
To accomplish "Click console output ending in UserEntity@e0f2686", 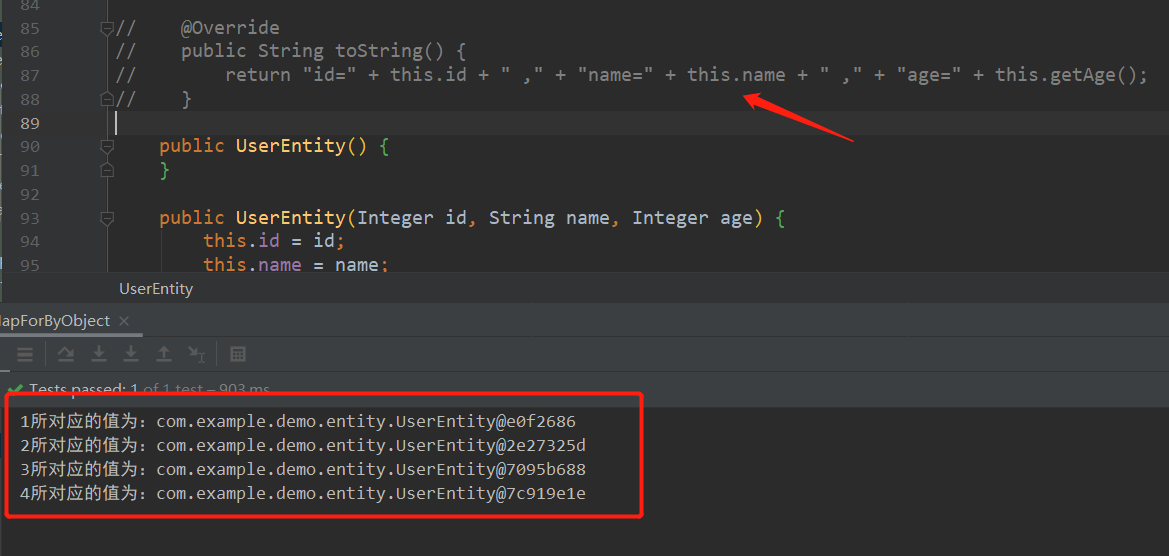I will pyautogui.click(x=297, y=422).
